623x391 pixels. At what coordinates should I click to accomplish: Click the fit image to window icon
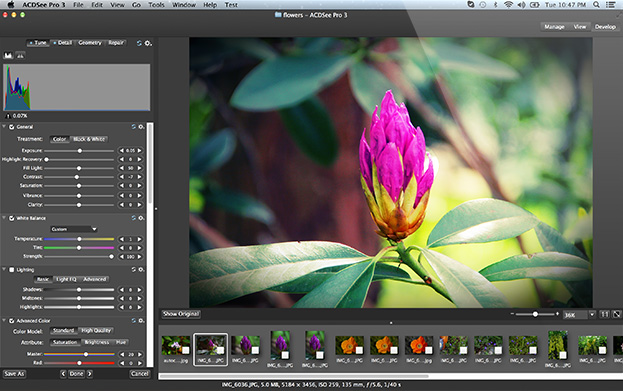[x=616, y=314]
